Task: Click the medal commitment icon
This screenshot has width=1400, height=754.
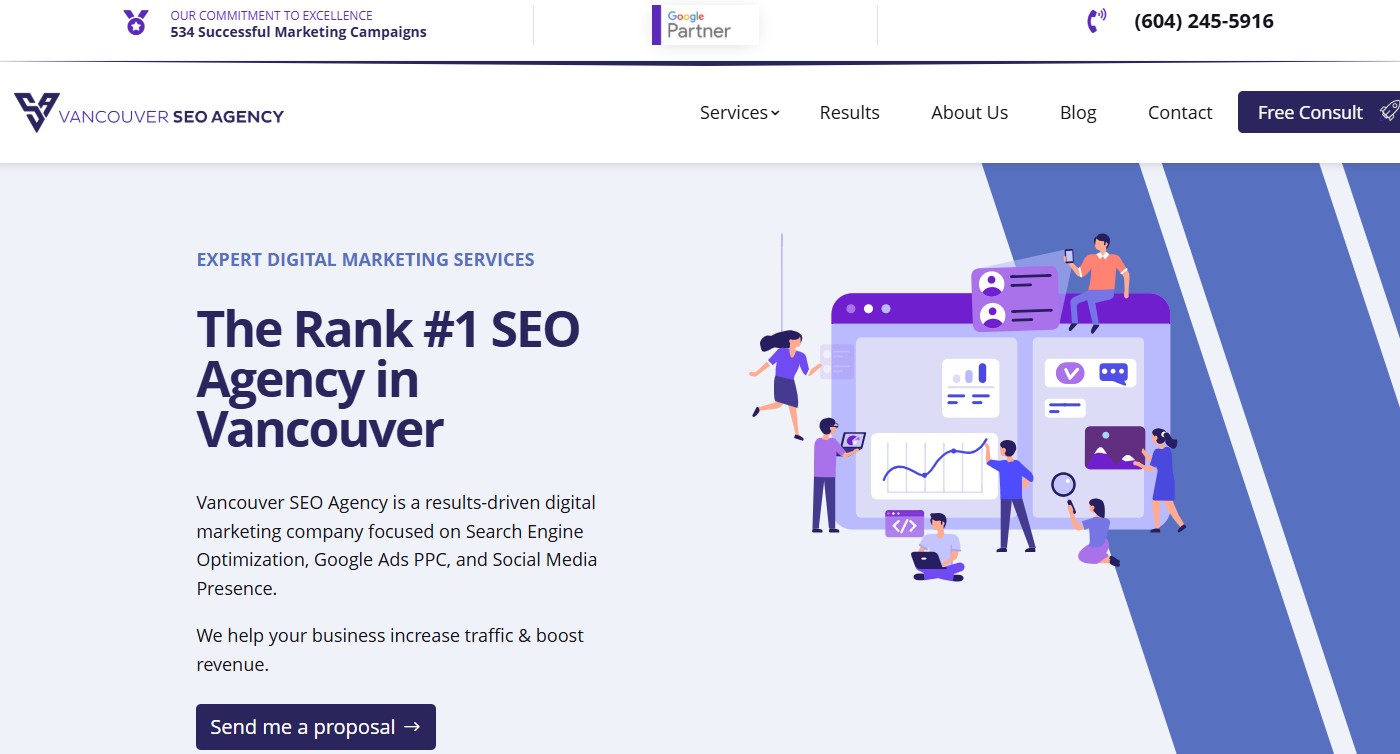Action: (135, 21)
